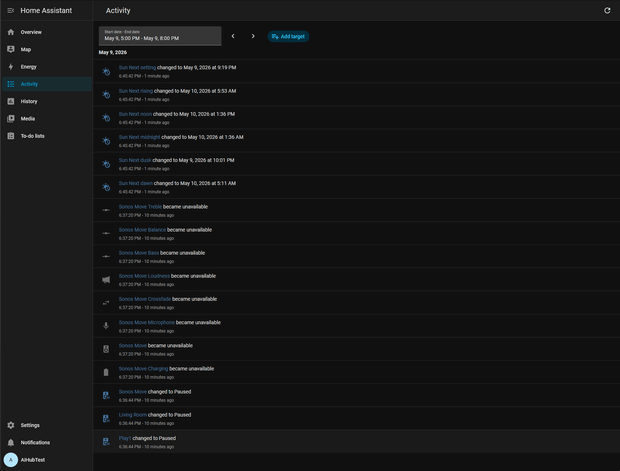Open the Living Room entity link
The image size is (620, 471).
pos(133,415)
